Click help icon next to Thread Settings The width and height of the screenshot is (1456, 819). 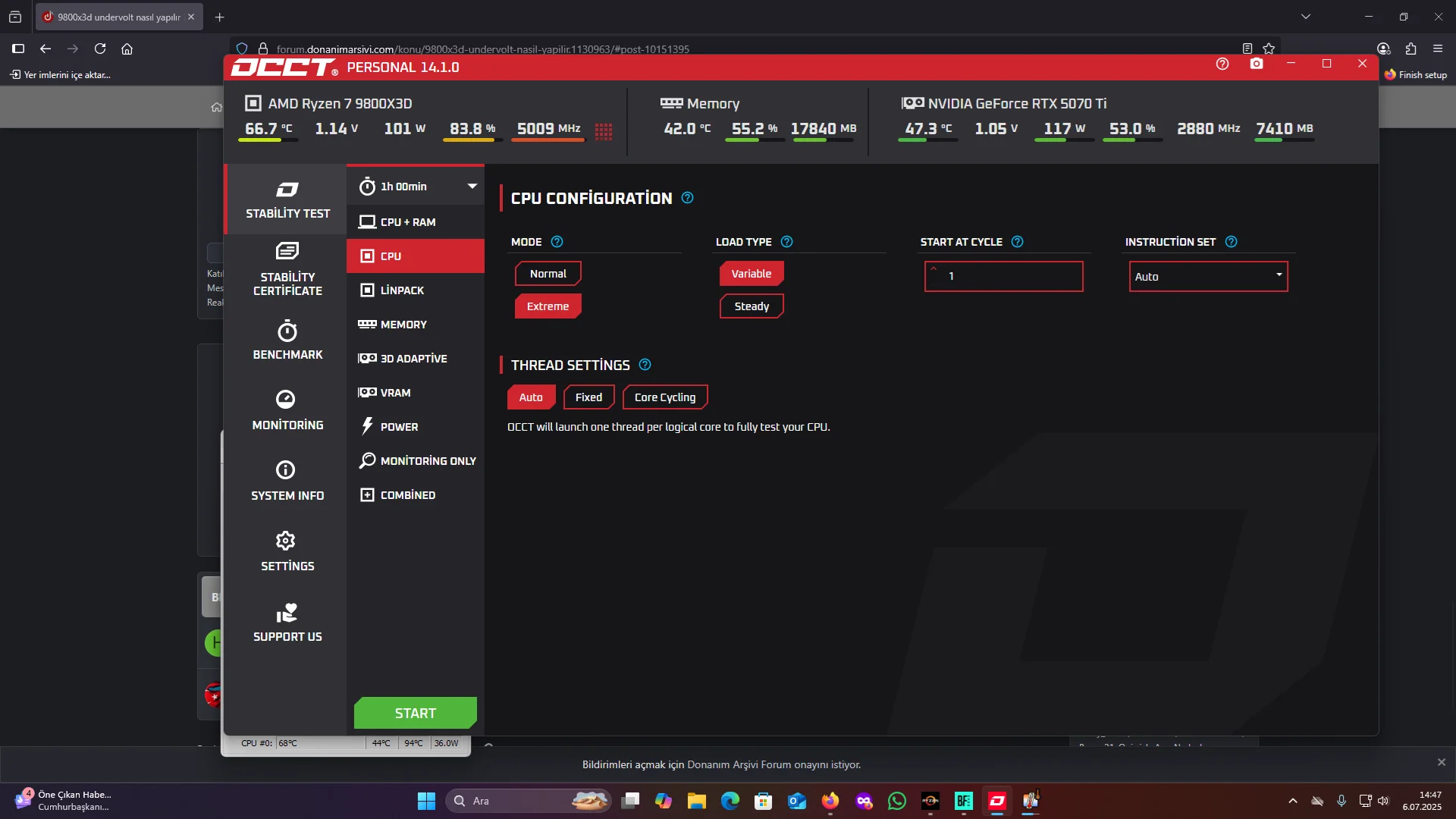pyautogui.click(x=645, y=365)
